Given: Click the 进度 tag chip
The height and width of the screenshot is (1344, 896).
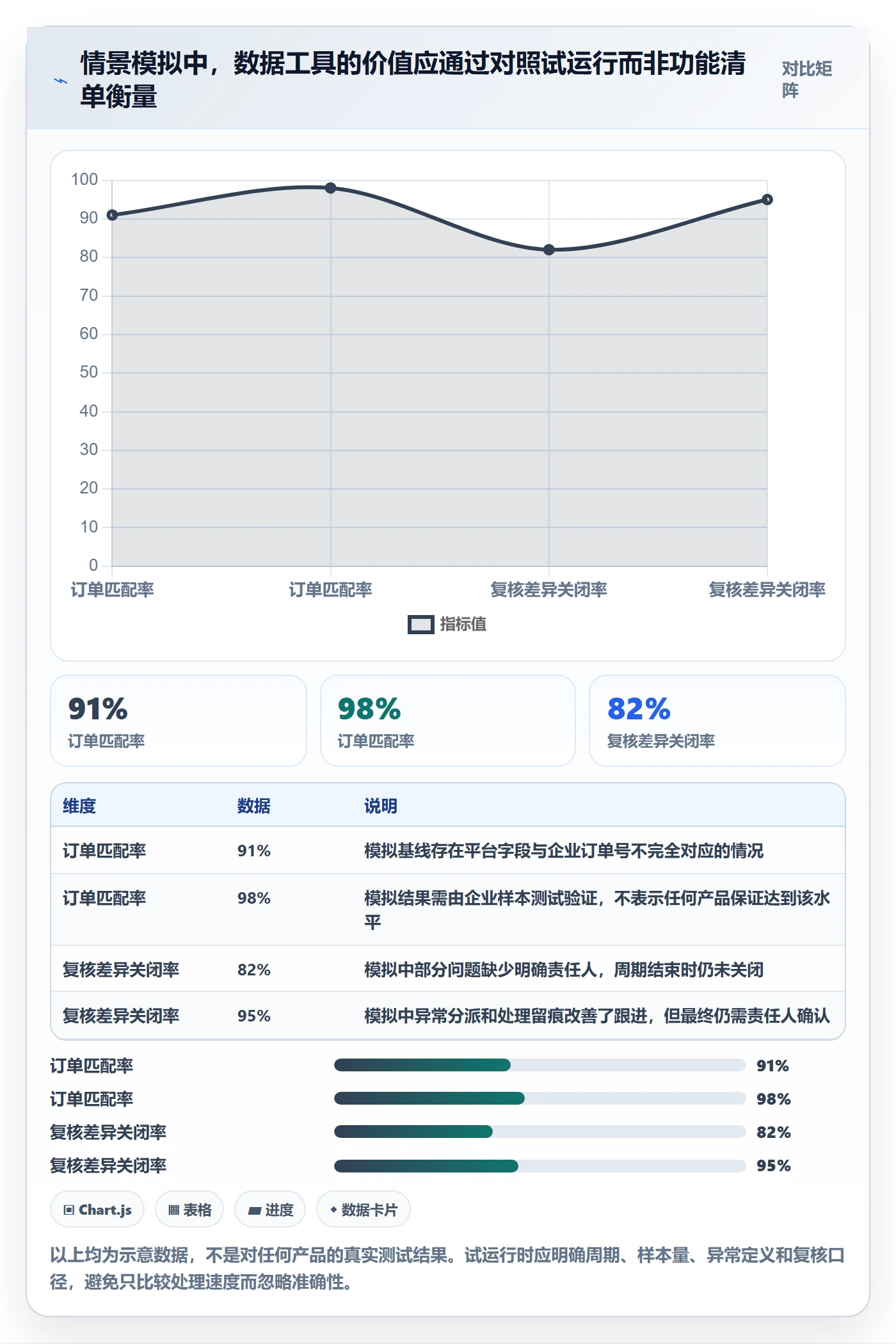Looking at the screenshot, I should tap(270, 1210).
